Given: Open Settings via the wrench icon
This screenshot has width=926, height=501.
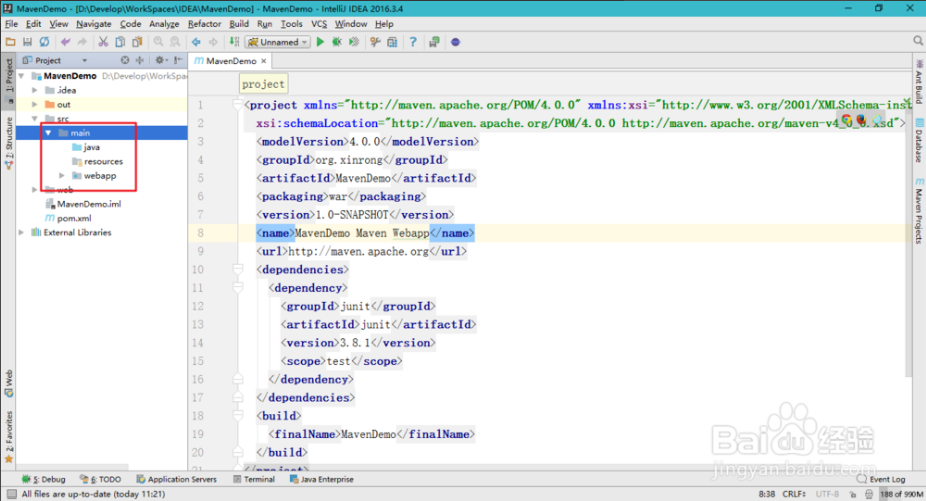Looking at the screenshot, I should tap(375, 42).
